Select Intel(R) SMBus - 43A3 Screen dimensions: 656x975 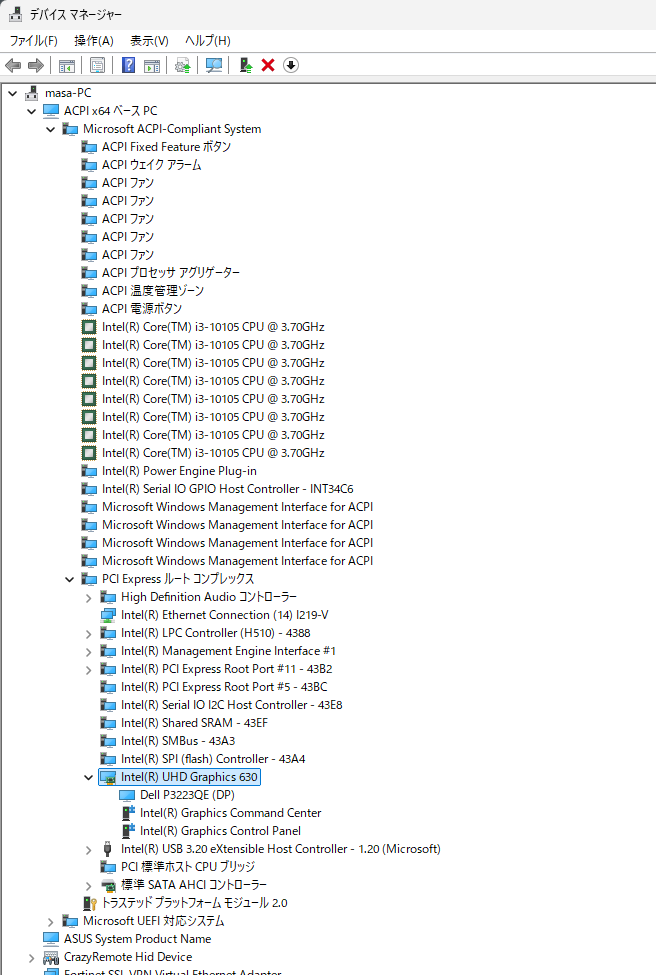178,741
